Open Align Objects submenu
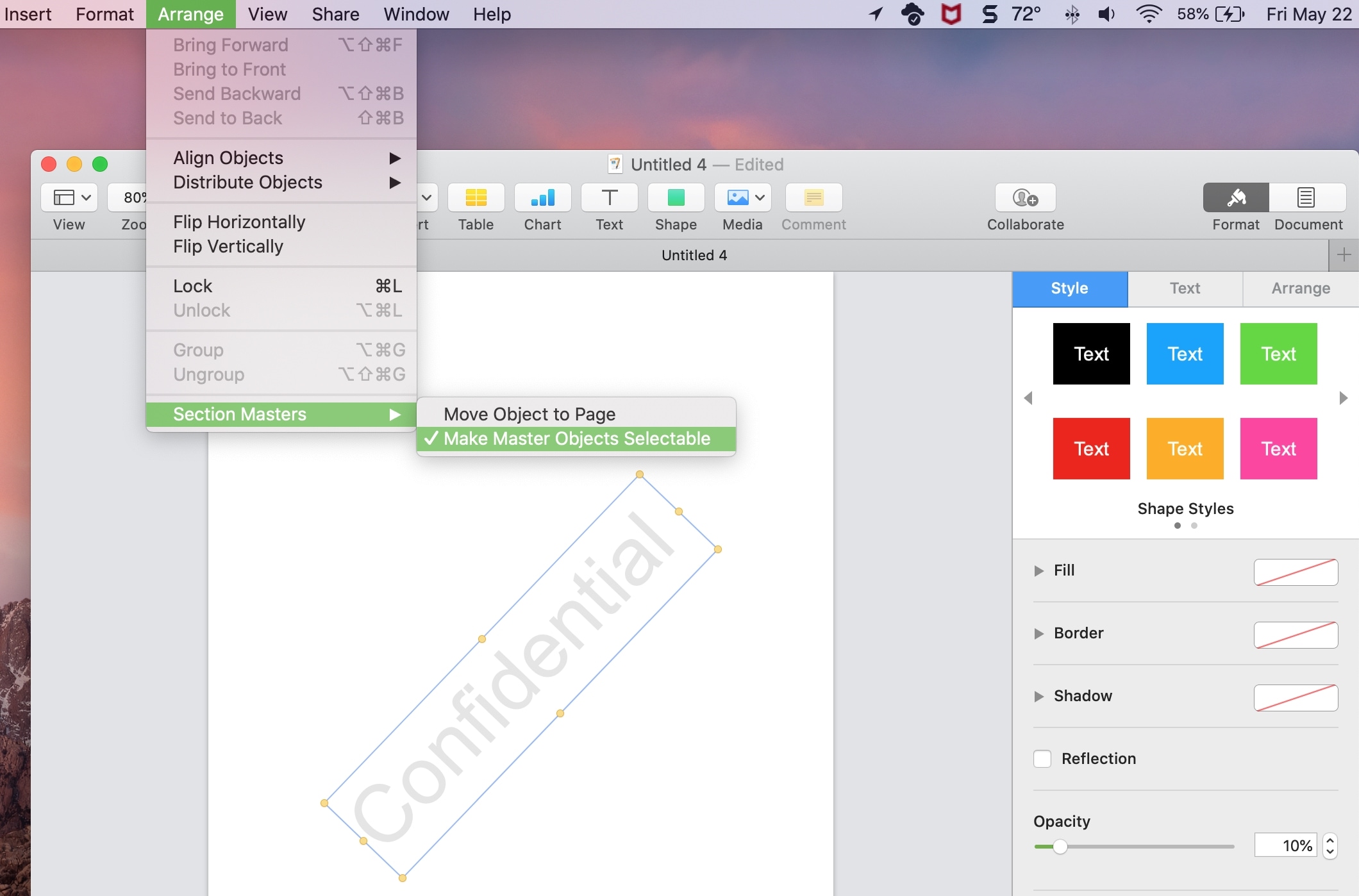Image resolution: width=1359 pixels, height=896 pixels. click(x=281, y=158)
